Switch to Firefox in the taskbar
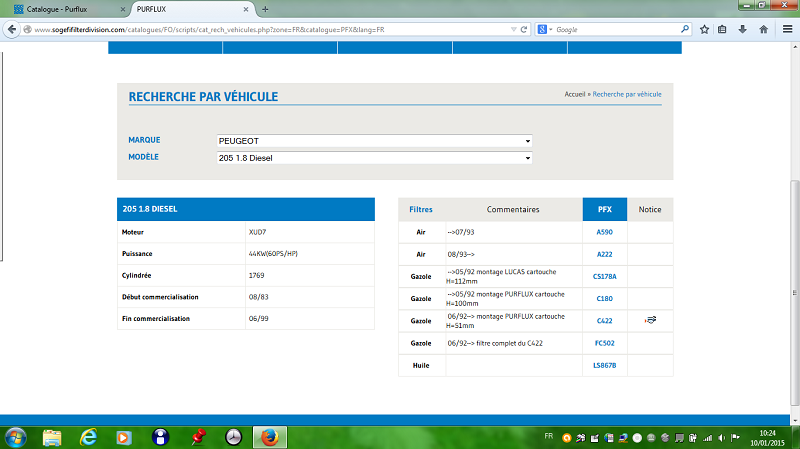Viewport: 800px width, 449px height. point(270,438)
